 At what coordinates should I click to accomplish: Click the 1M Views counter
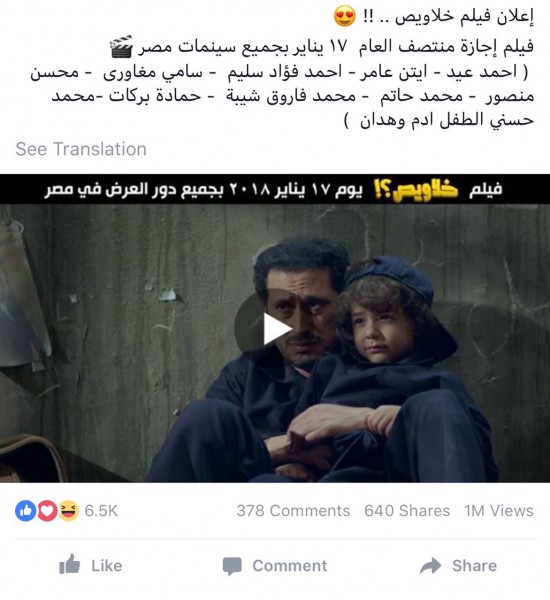coord(499,511)
